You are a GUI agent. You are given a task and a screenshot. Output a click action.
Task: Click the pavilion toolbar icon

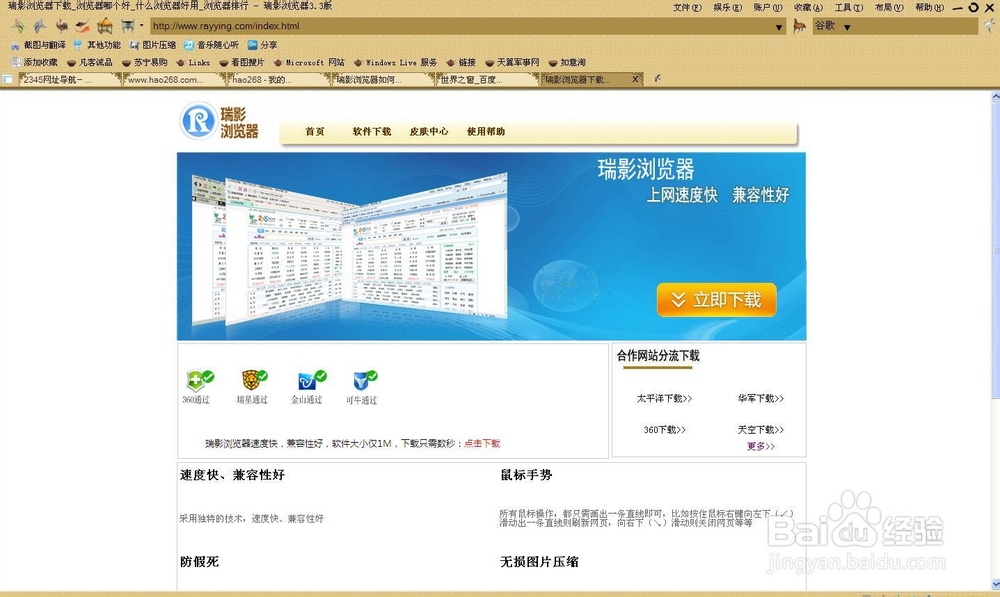(105, 26)
